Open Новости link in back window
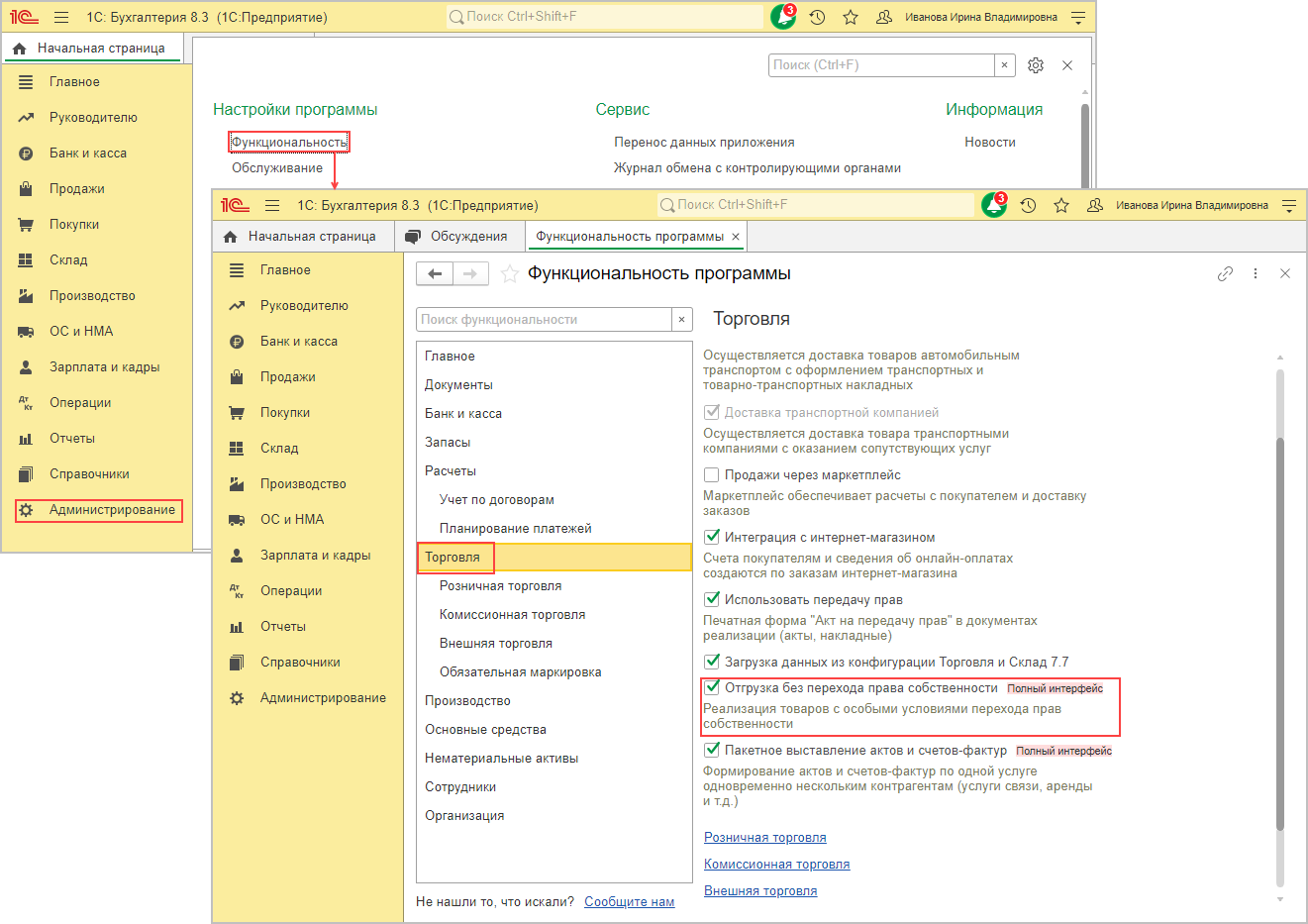 pyautogui.click(x=990, y=143)
